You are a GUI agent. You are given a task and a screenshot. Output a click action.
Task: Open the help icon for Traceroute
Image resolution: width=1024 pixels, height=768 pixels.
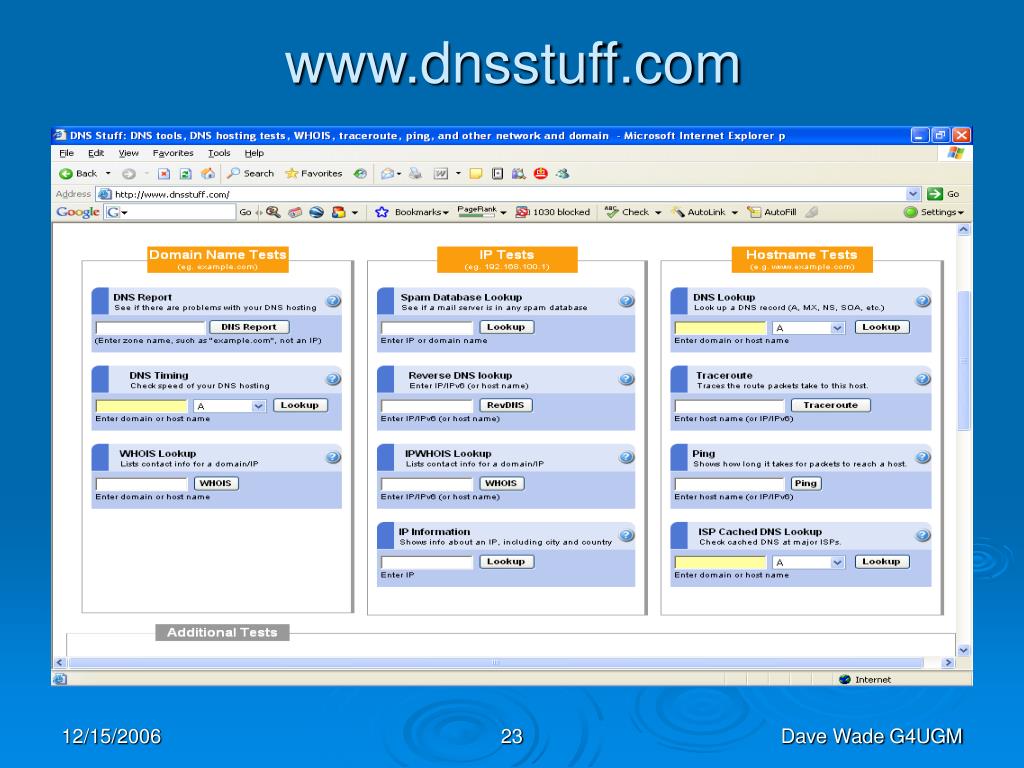pyautogui.click(x=923, y=379)
